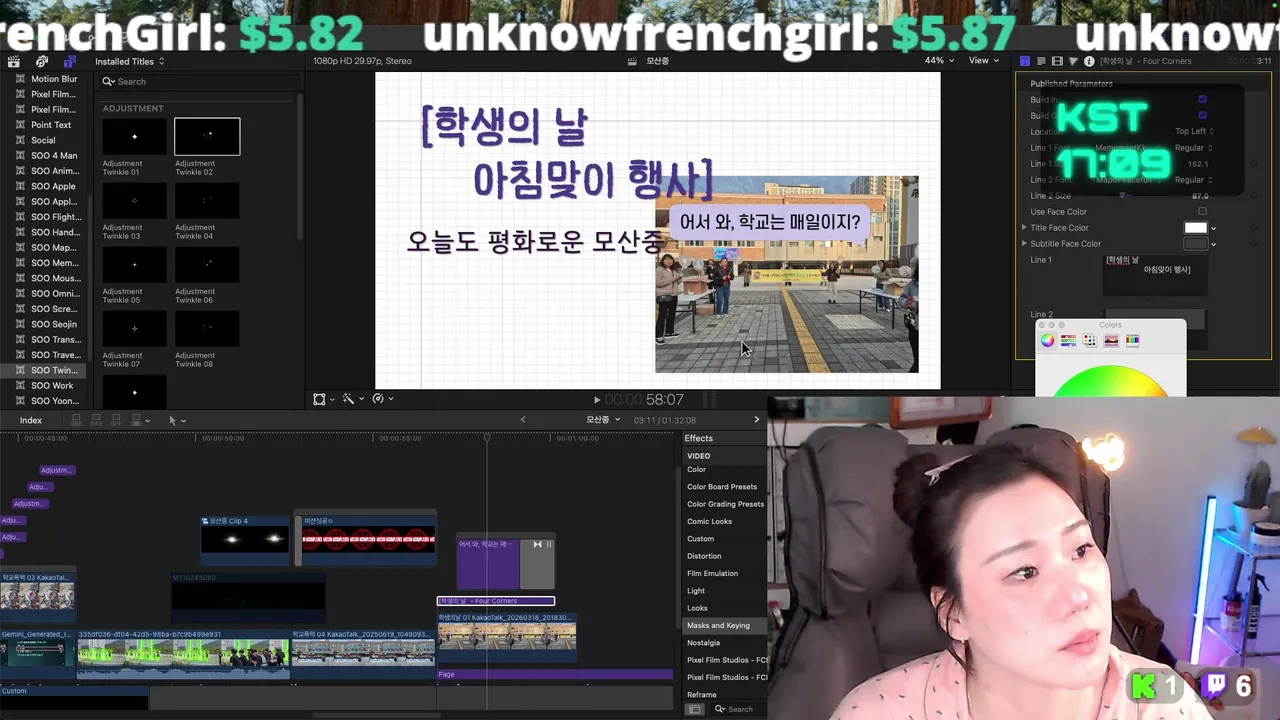
Task: Select the Adjustment Twinkle 05 thumbnail
Action: [134, 265]
